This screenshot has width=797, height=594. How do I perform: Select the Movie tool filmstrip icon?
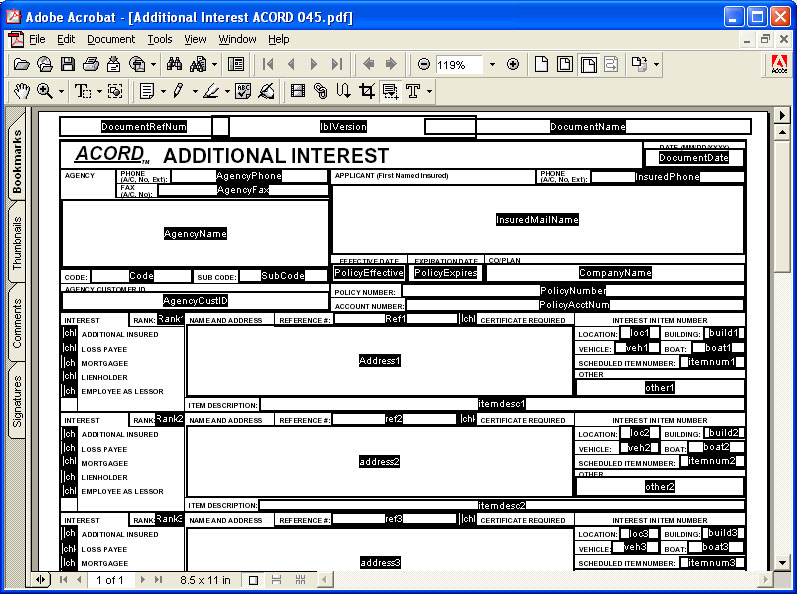pyautogui.click(x=297, y=91)
